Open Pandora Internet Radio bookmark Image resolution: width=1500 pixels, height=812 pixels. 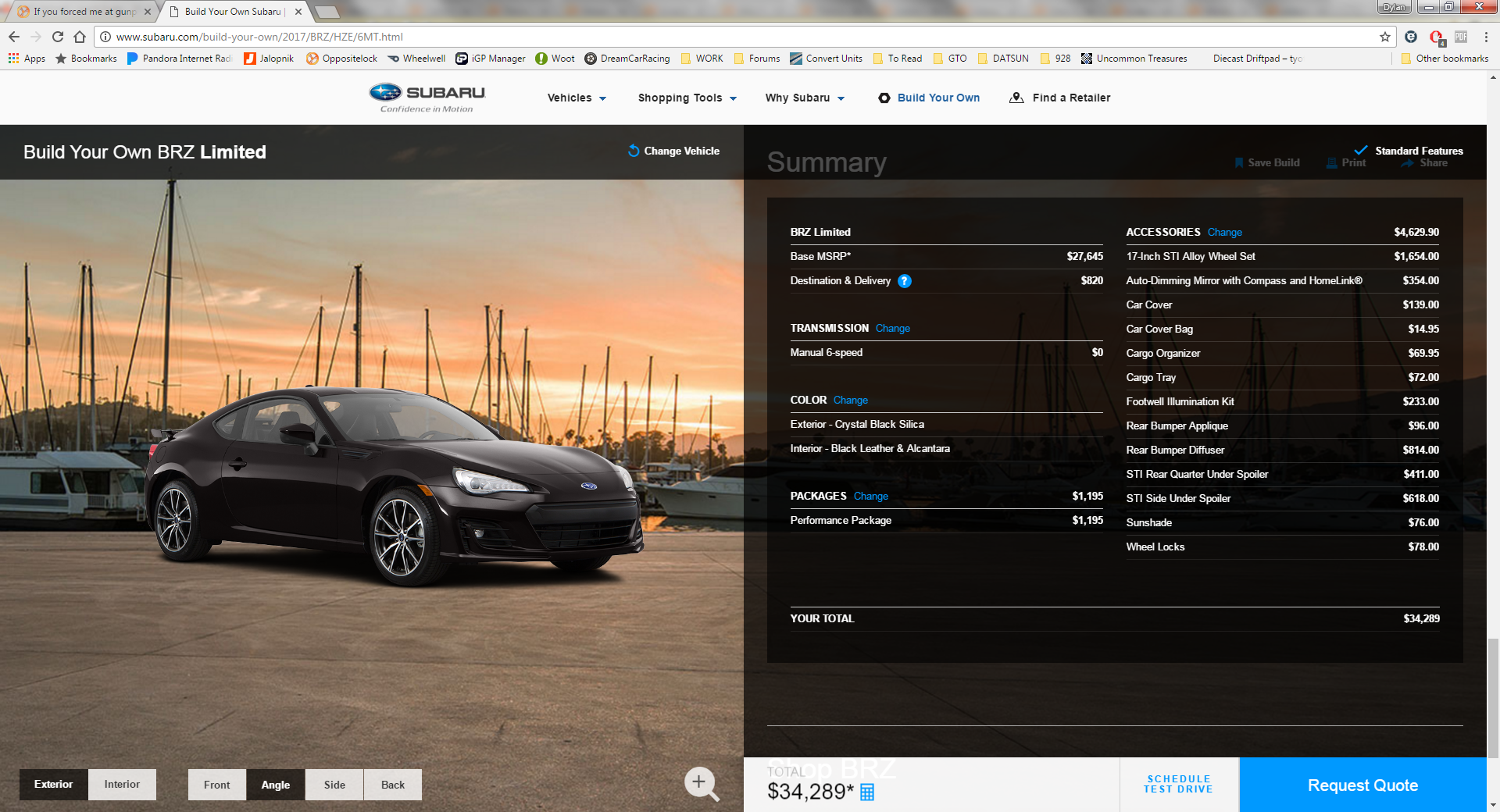[179, 59]
